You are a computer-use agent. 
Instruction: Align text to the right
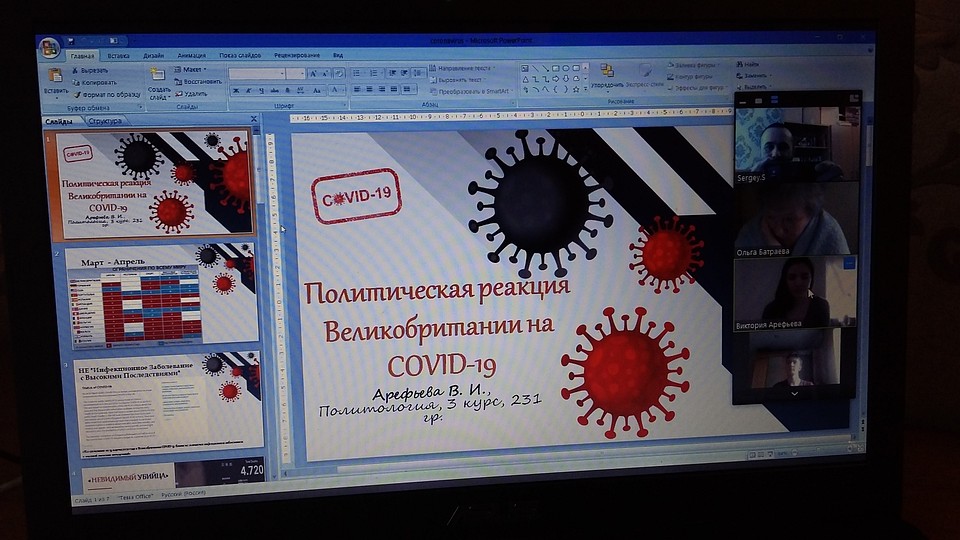[x=381, y=89]
